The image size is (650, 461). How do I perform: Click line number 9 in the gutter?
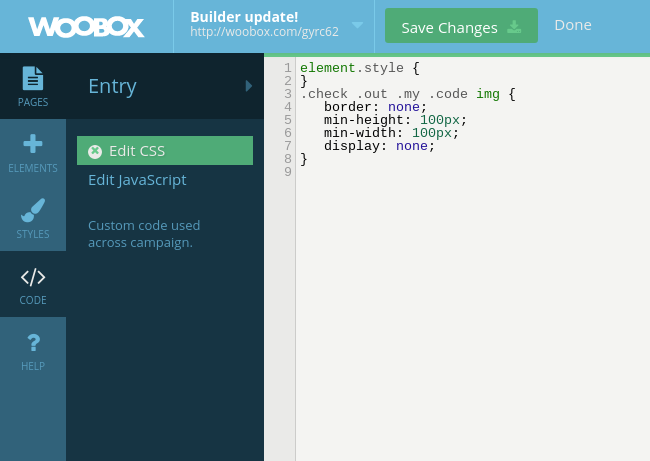[288, 172]
